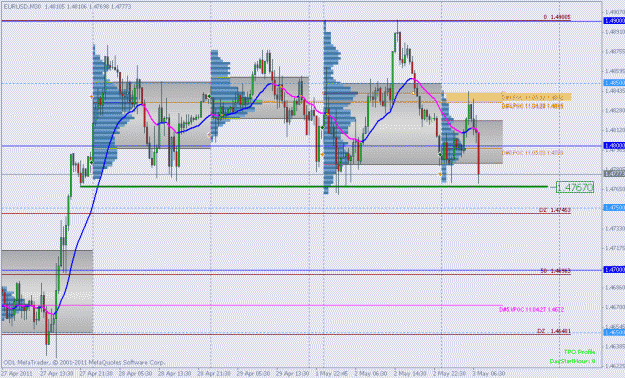Click the green TPO Profile label
This screenshot has height=378, width=625.
580,352
